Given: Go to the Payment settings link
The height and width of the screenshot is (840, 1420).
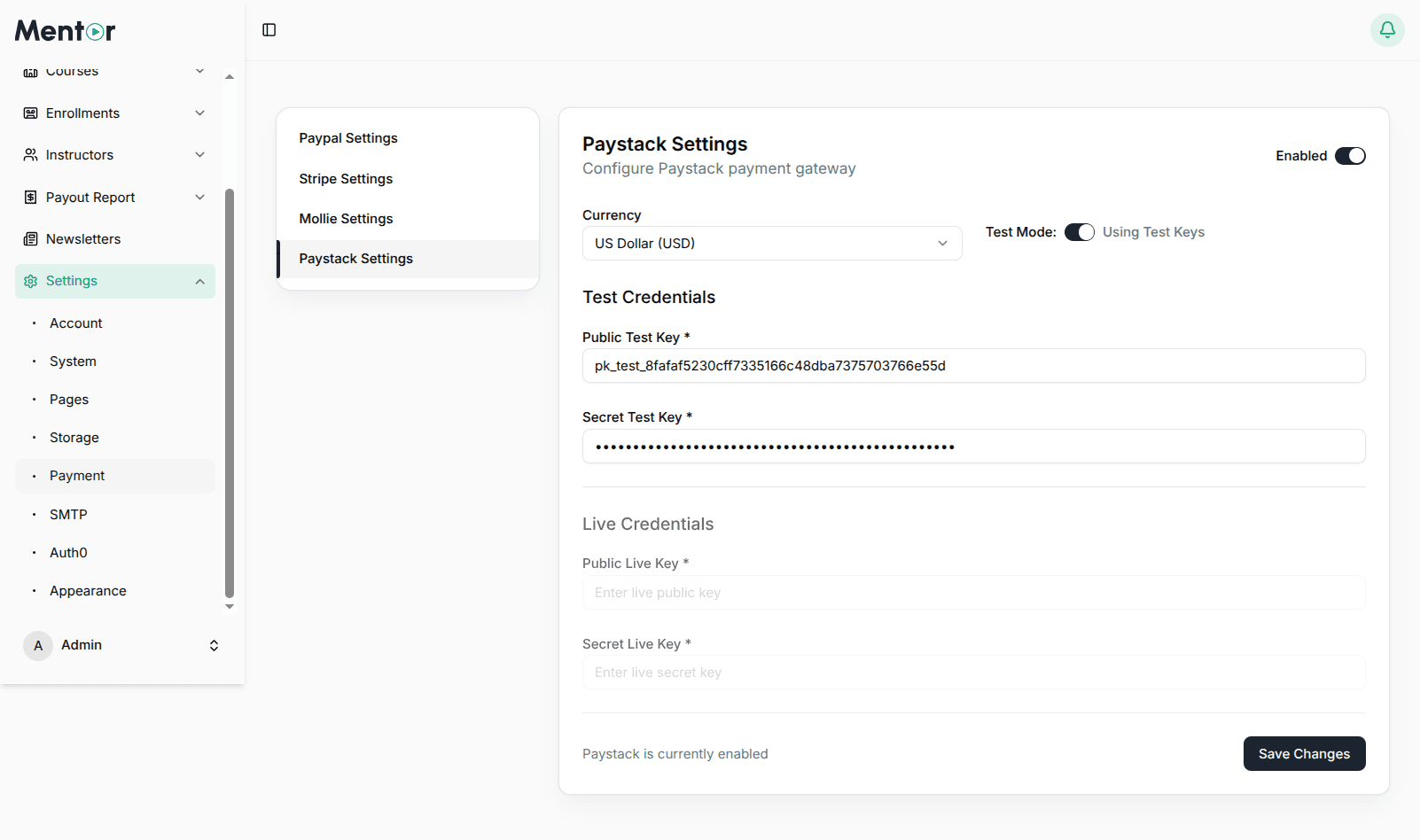Looking at the screenshot, I should coord(77,476).
